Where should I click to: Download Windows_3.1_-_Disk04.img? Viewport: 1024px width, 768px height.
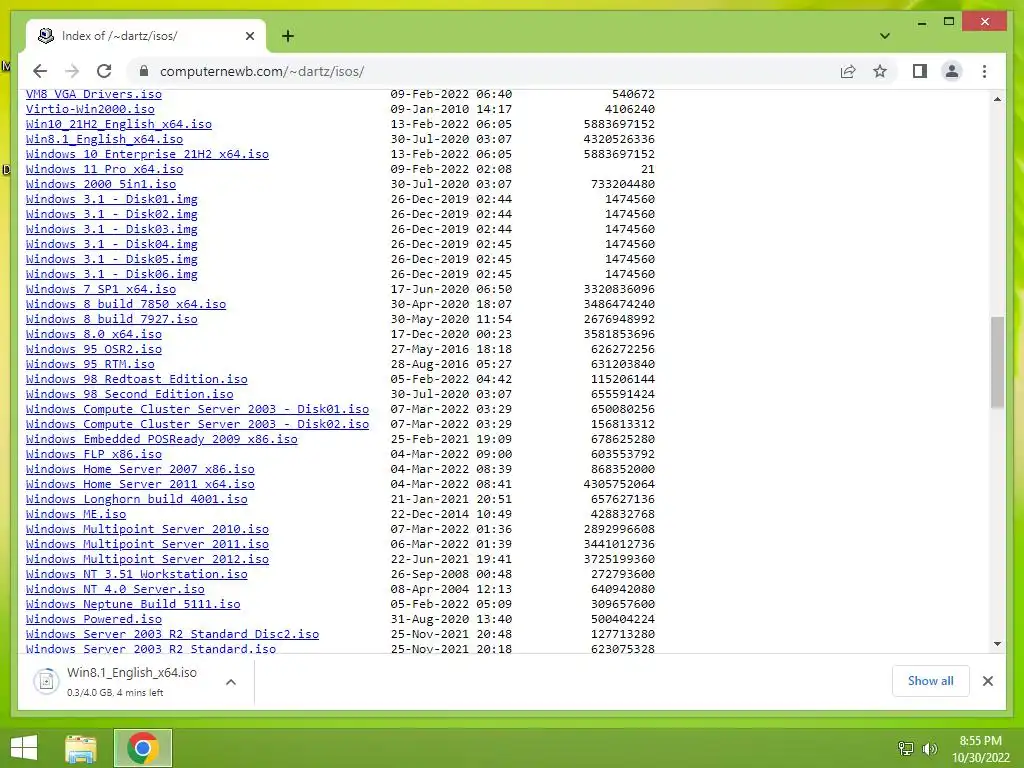click(x=112, y=244)
